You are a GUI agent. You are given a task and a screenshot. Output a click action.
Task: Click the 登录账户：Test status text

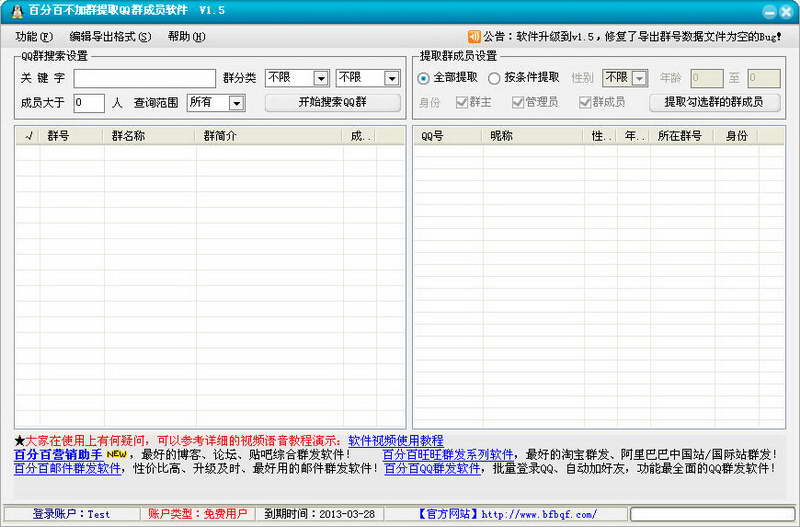[x=71, y=514]
